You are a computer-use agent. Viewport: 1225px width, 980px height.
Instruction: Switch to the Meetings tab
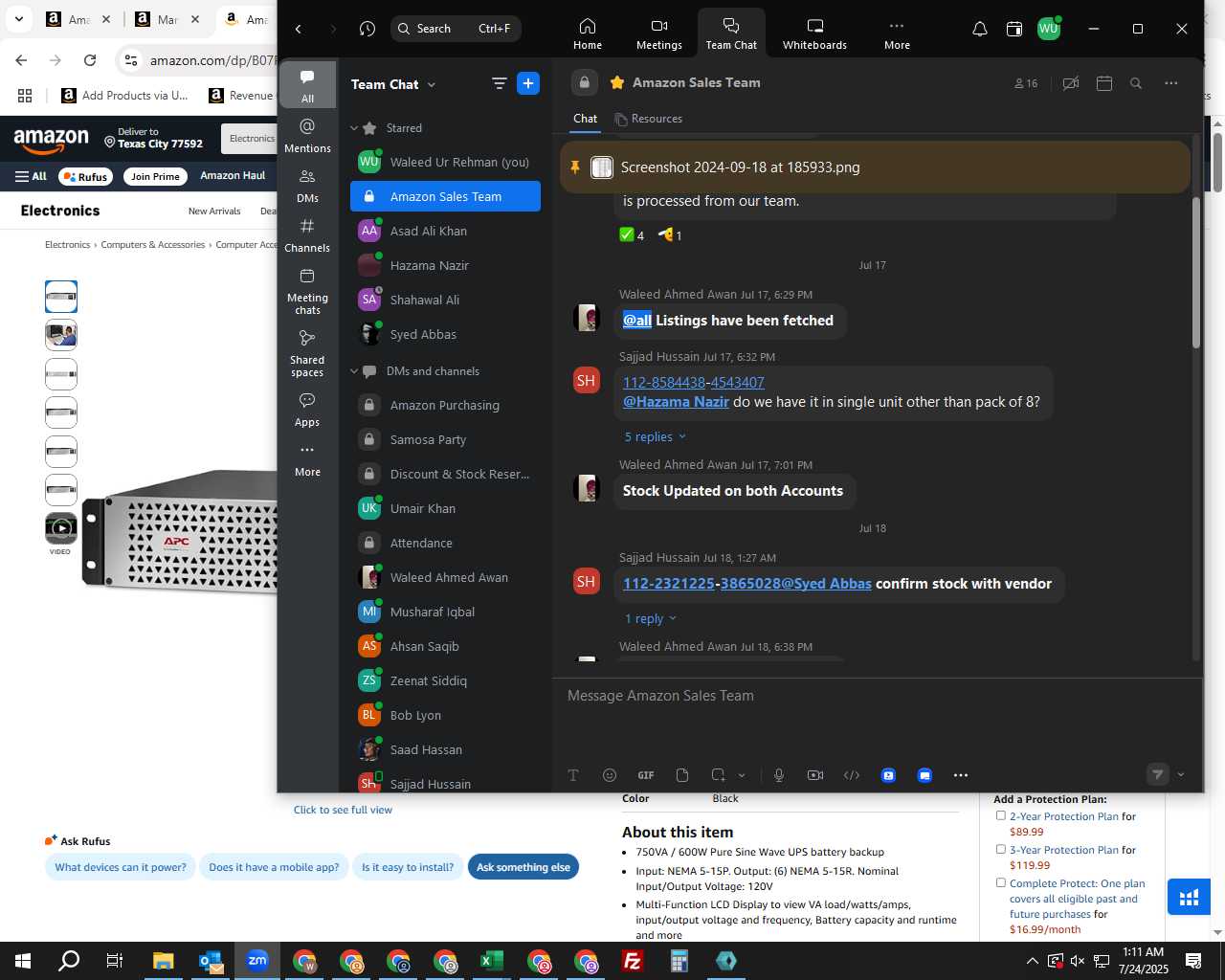click(x=659, y=33)
